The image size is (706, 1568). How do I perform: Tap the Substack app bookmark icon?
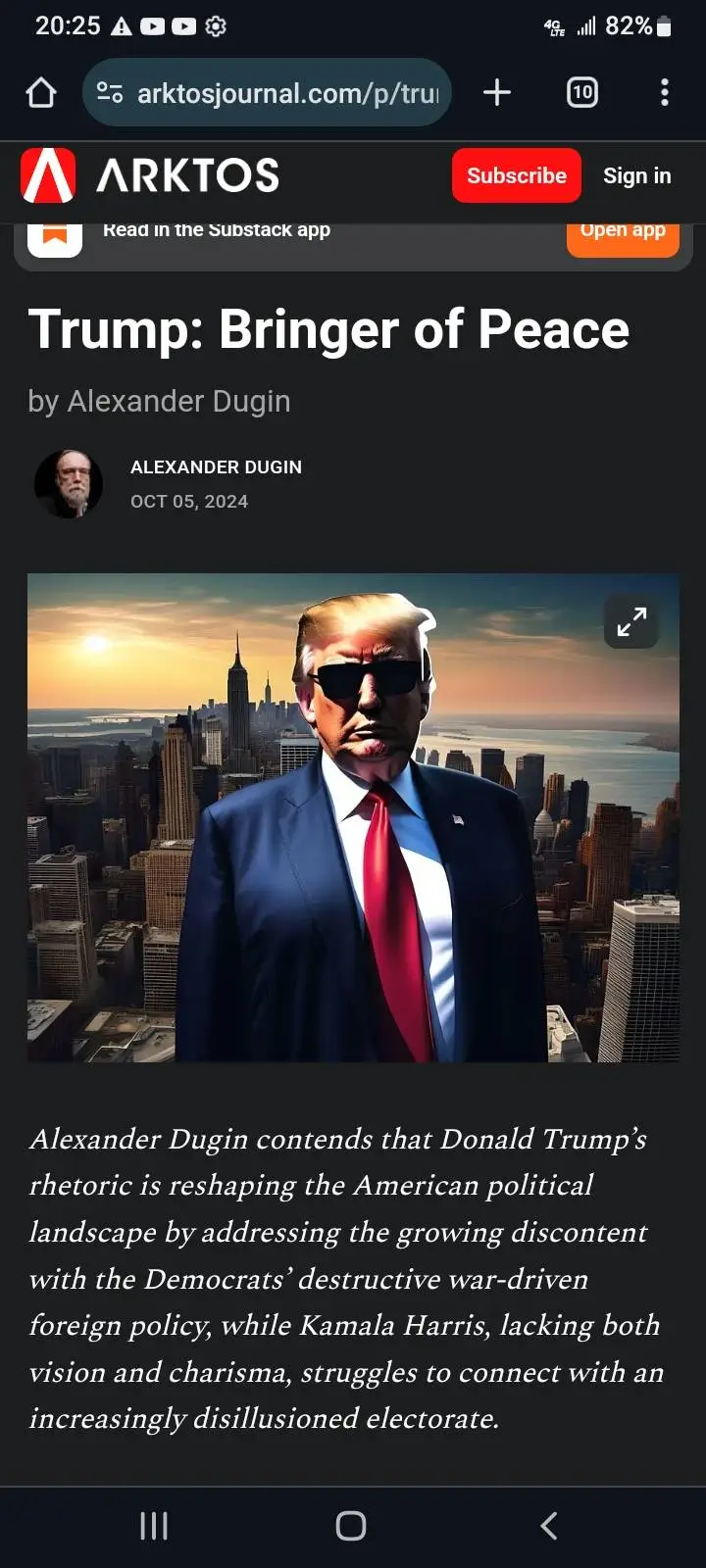click(55, 236)
